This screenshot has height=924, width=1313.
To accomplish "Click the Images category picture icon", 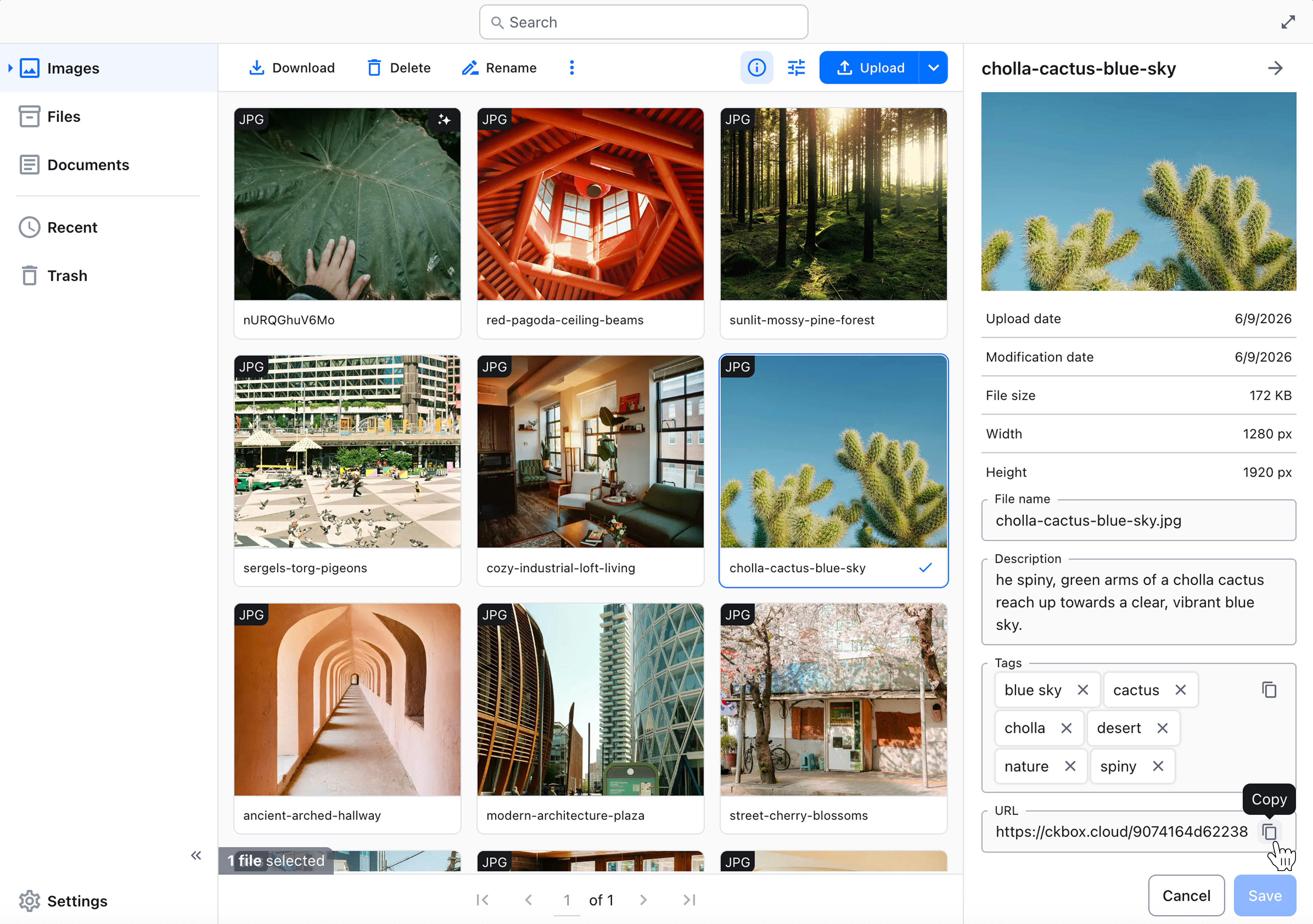I will (x=30, y=68).
